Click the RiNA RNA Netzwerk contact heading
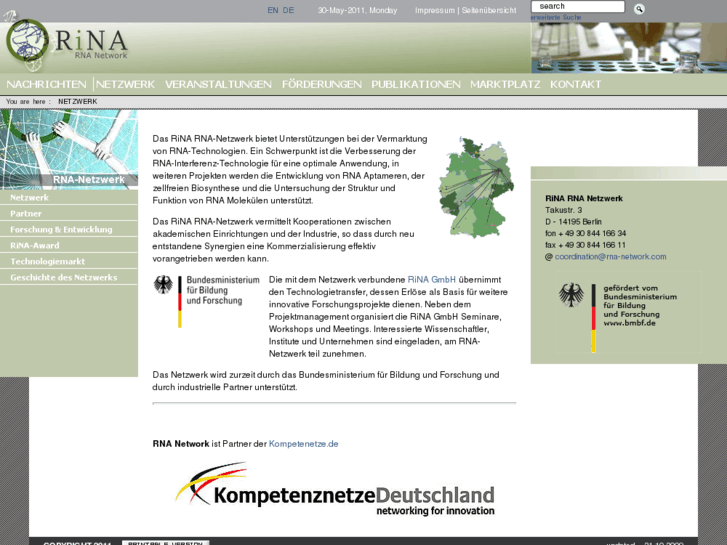This screenshot has height=545, width=727. click(x=584, y=199)
